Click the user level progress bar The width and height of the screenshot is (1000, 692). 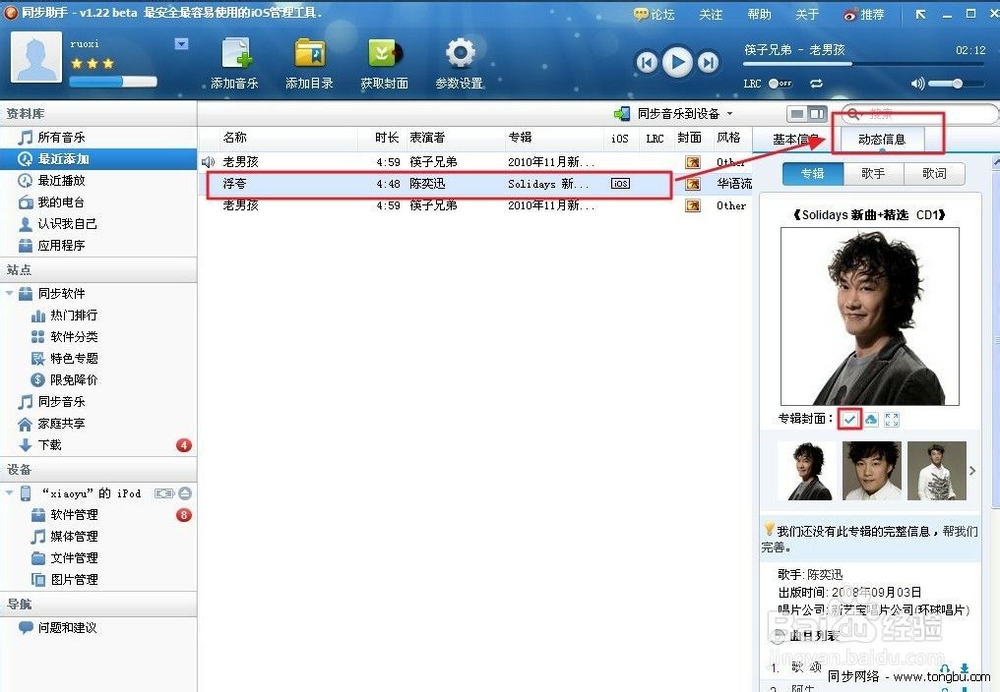[113, 81]
